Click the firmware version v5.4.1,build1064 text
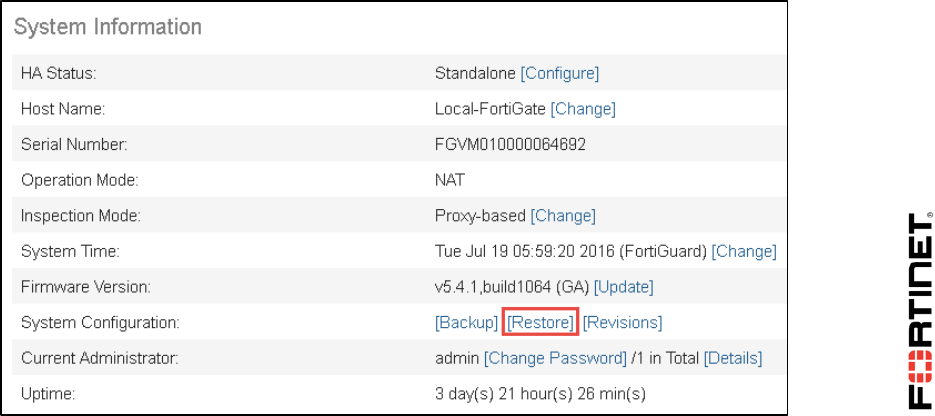 pyautogui.click(x=512, y=287)
